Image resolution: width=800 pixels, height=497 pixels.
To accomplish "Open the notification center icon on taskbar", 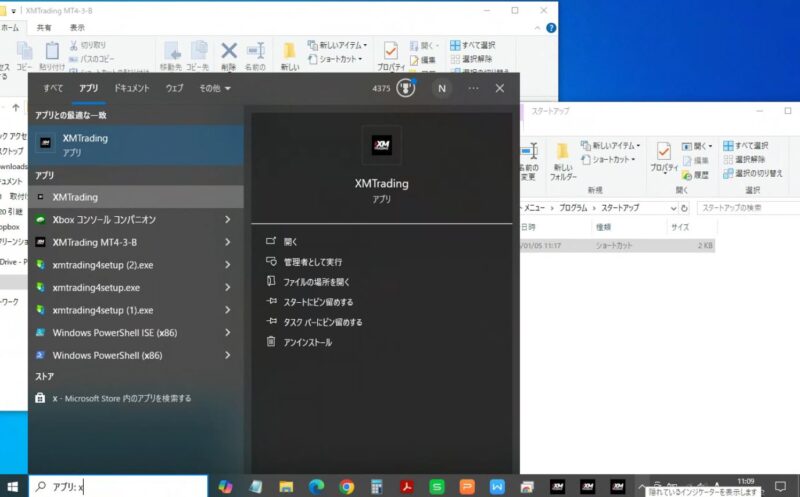I will (781, 486).
